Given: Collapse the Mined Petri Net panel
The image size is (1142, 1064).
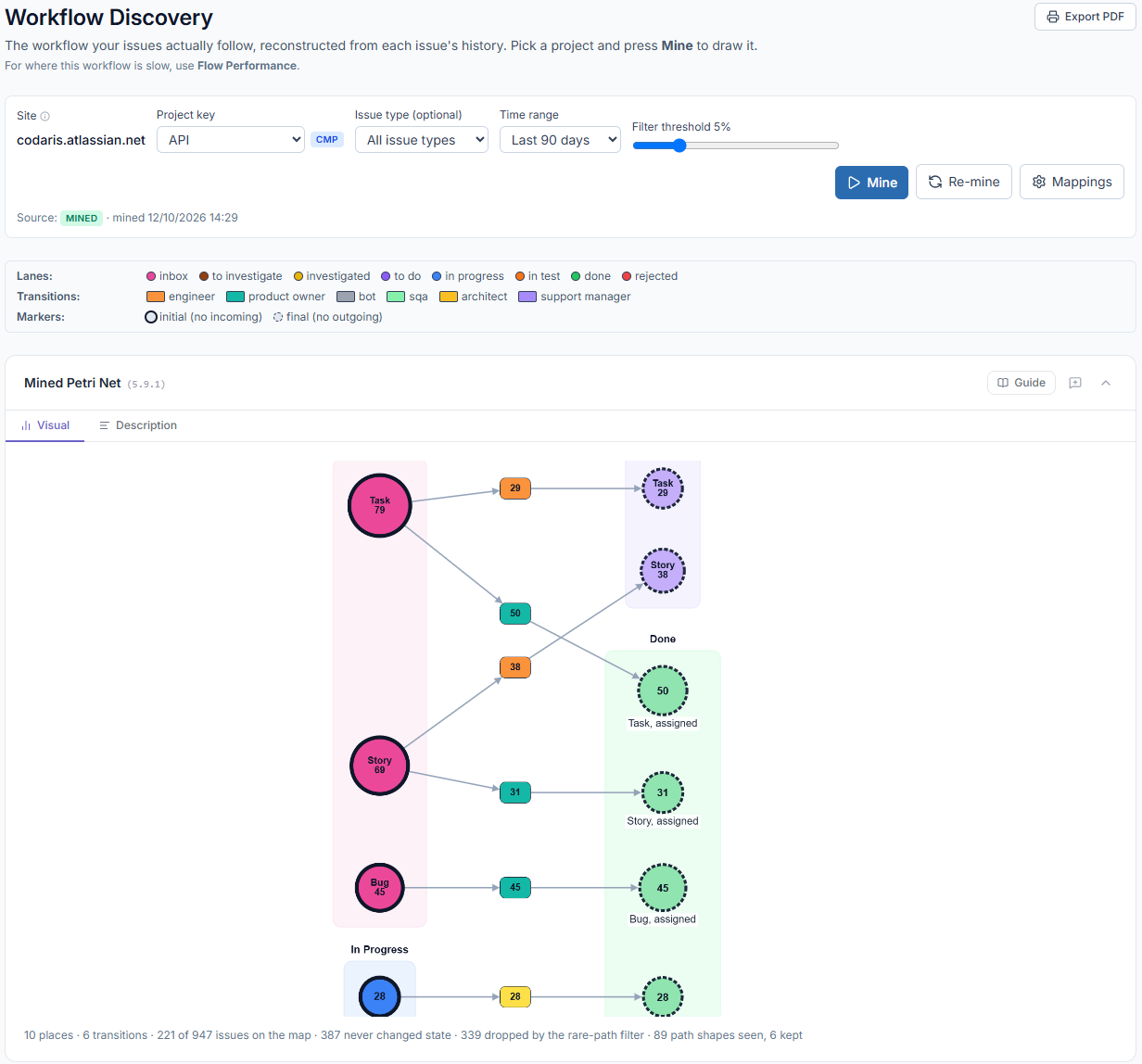Looking at the screenshot, I should click(1106, 383).
